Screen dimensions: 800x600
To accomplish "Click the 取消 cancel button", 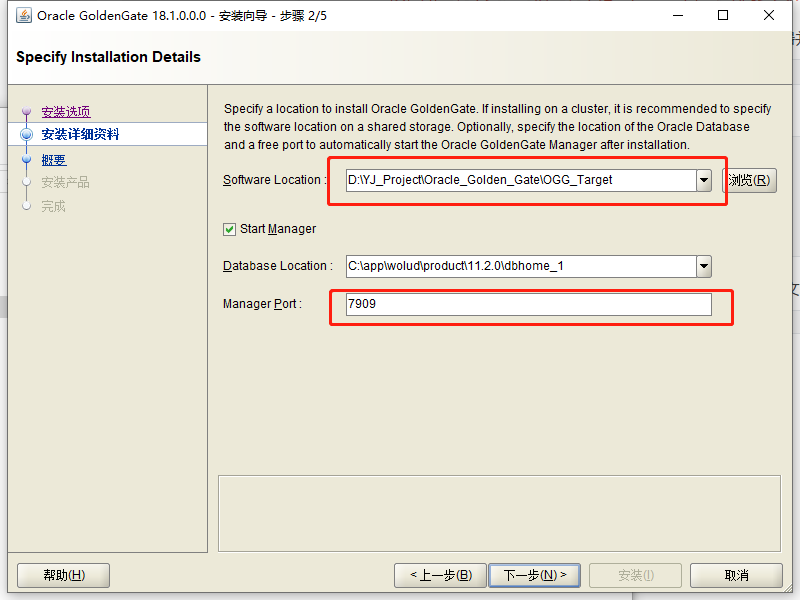I will pos(736,576).
